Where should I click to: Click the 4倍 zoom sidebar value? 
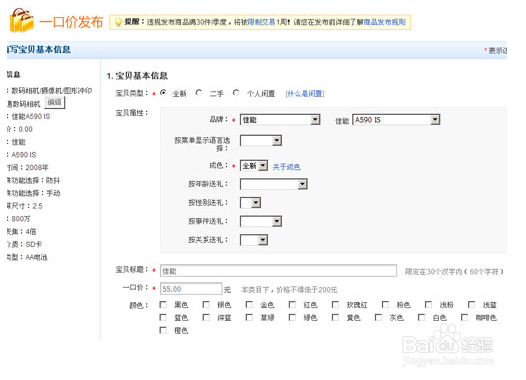[x=31, y=231]
